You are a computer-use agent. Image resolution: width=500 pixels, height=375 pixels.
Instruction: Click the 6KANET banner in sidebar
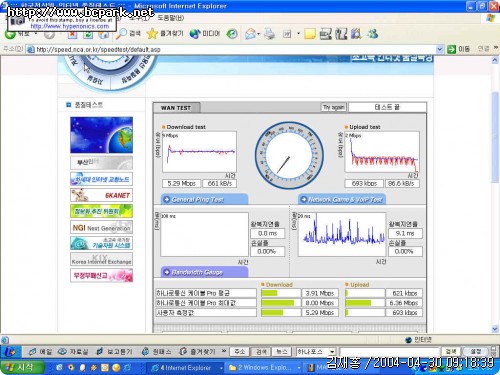(101, 195)
